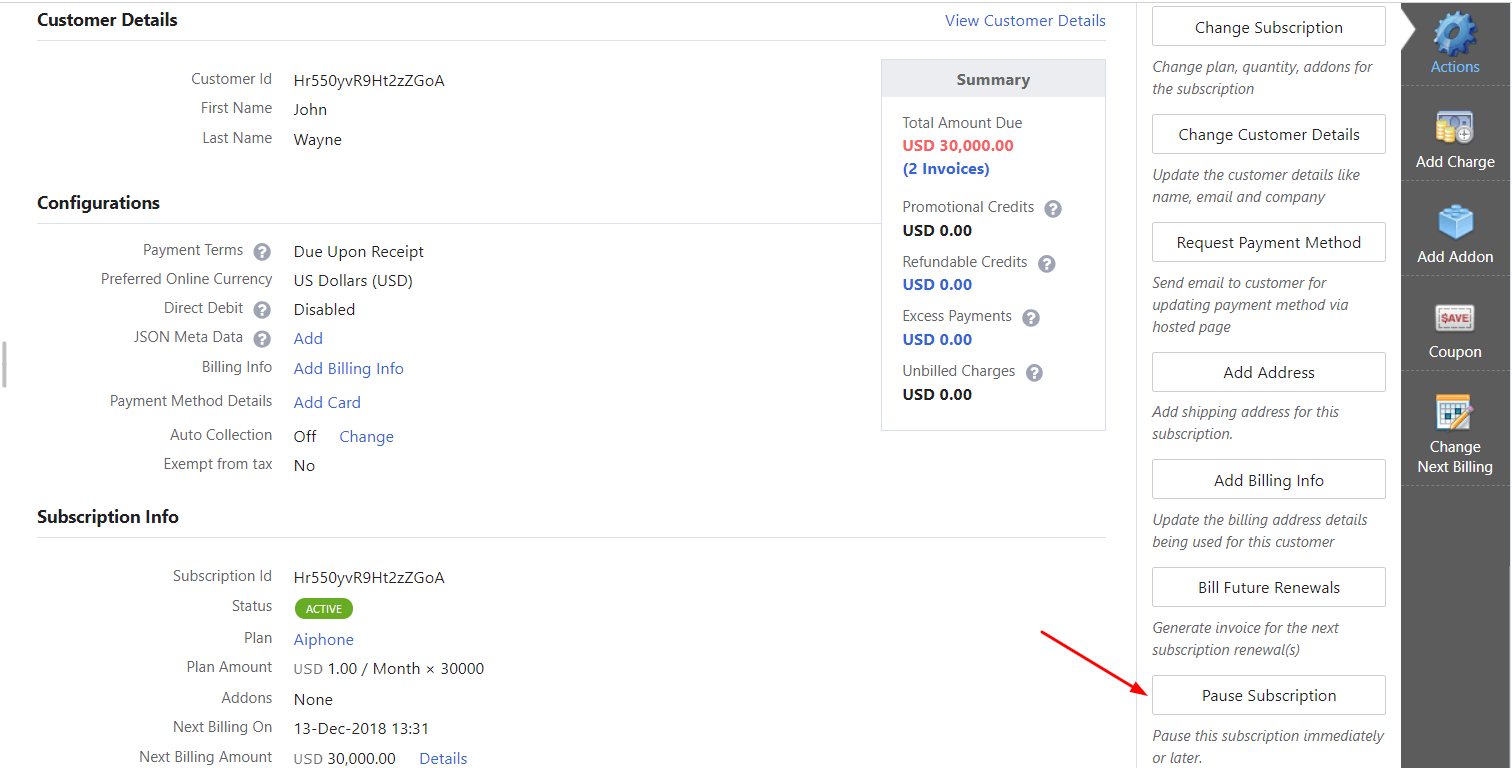Open the Coupon save-tag icon
The width and height of the screenshot is (1512, 768).
point(1454,318)
